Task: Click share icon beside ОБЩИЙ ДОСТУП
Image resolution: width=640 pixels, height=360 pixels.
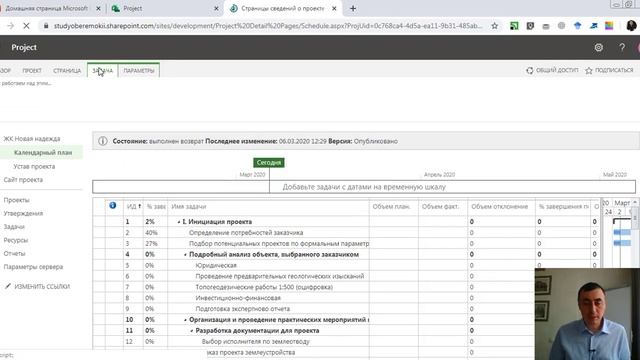Action: (x=530, y=70)
